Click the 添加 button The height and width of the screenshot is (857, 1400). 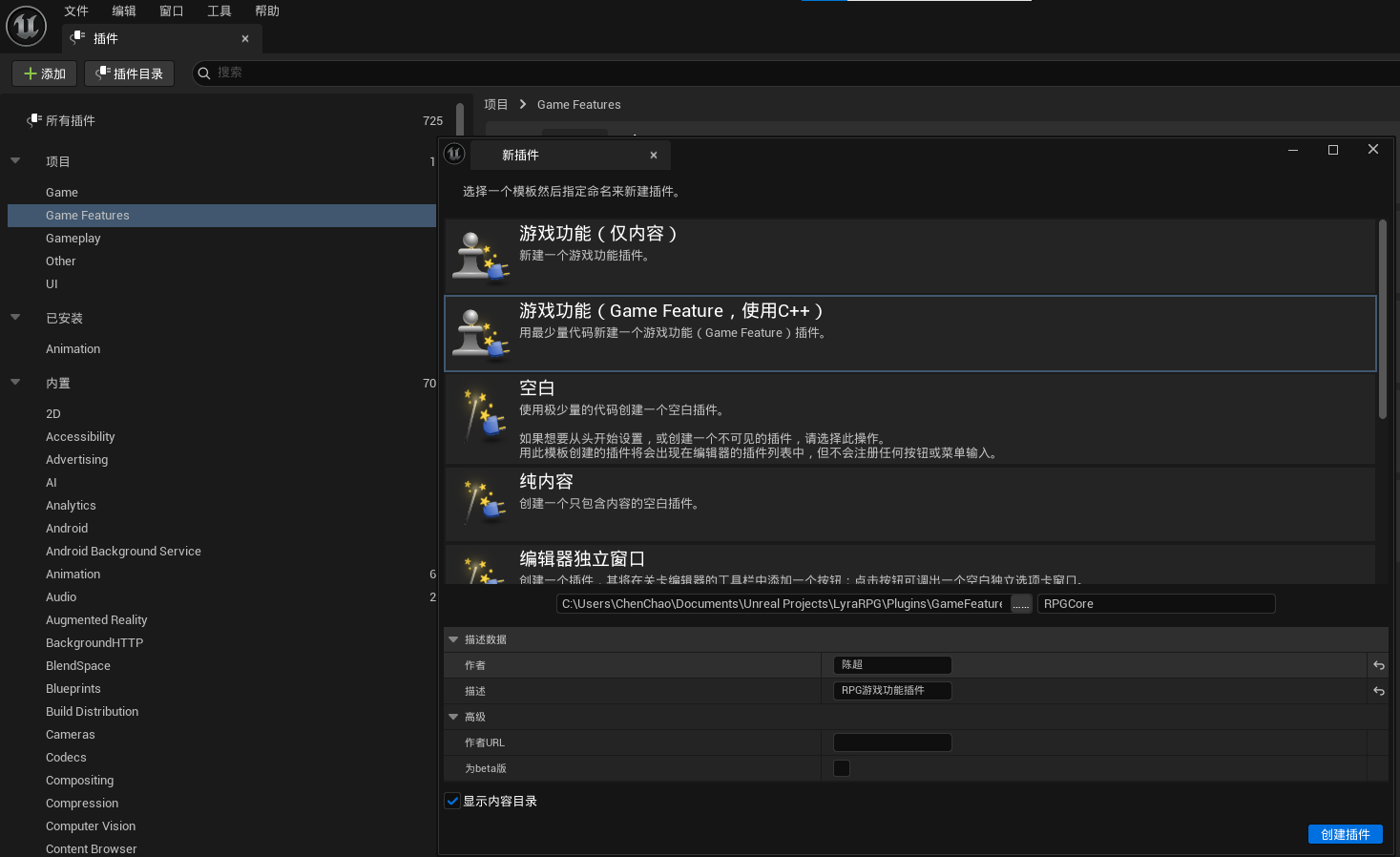[x=44, y=73]
